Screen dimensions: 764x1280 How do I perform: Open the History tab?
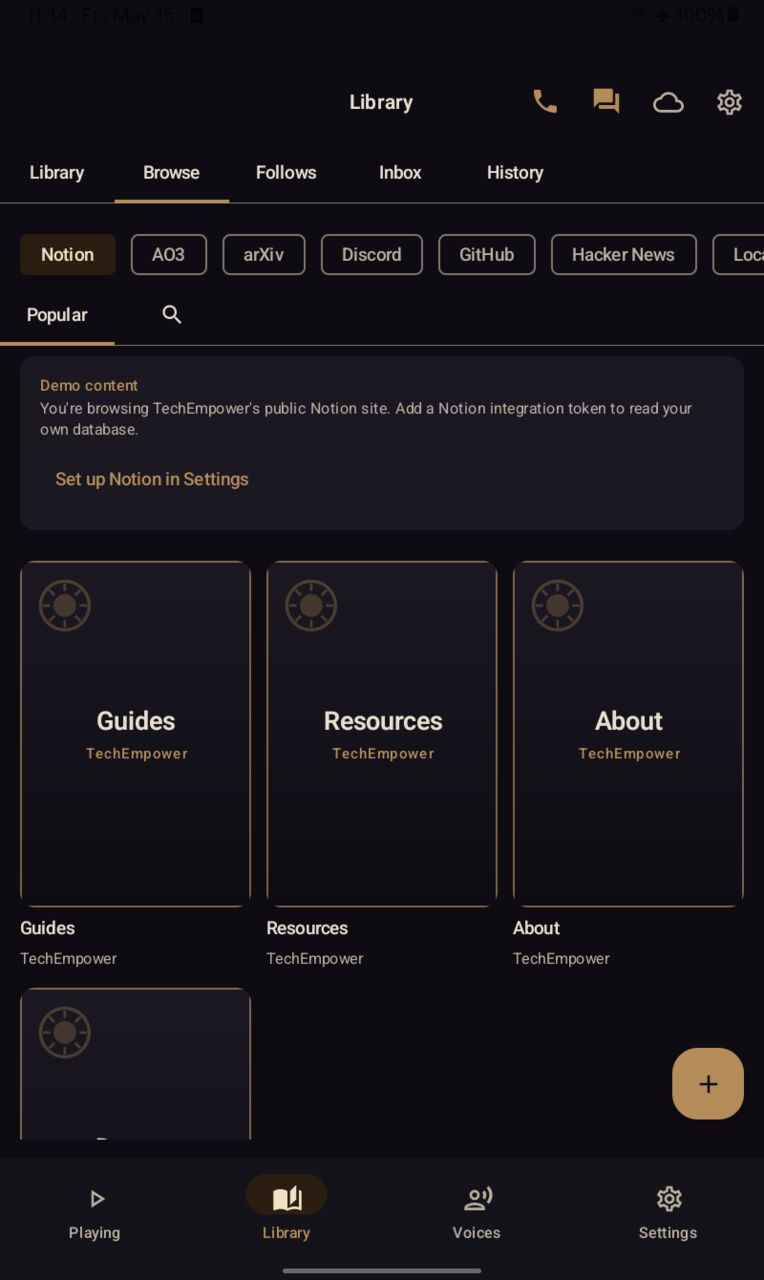click(x=515, y=173)
